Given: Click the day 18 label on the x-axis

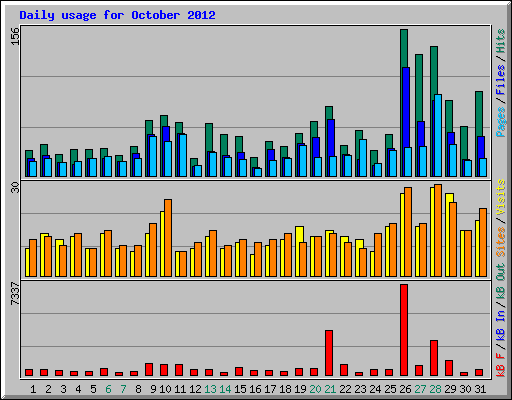Looking at the screenshot, I should [x=285, y=389].
